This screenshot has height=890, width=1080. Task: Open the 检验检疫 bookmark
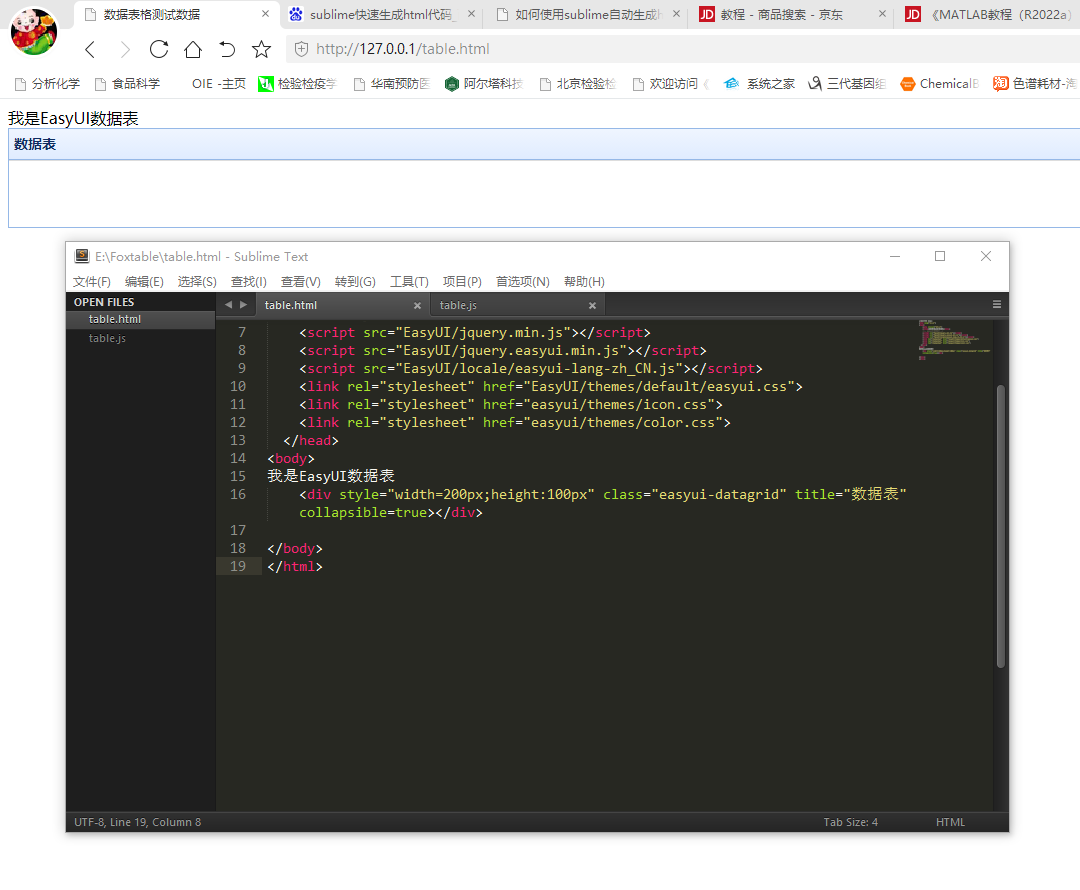coord(298,84)
